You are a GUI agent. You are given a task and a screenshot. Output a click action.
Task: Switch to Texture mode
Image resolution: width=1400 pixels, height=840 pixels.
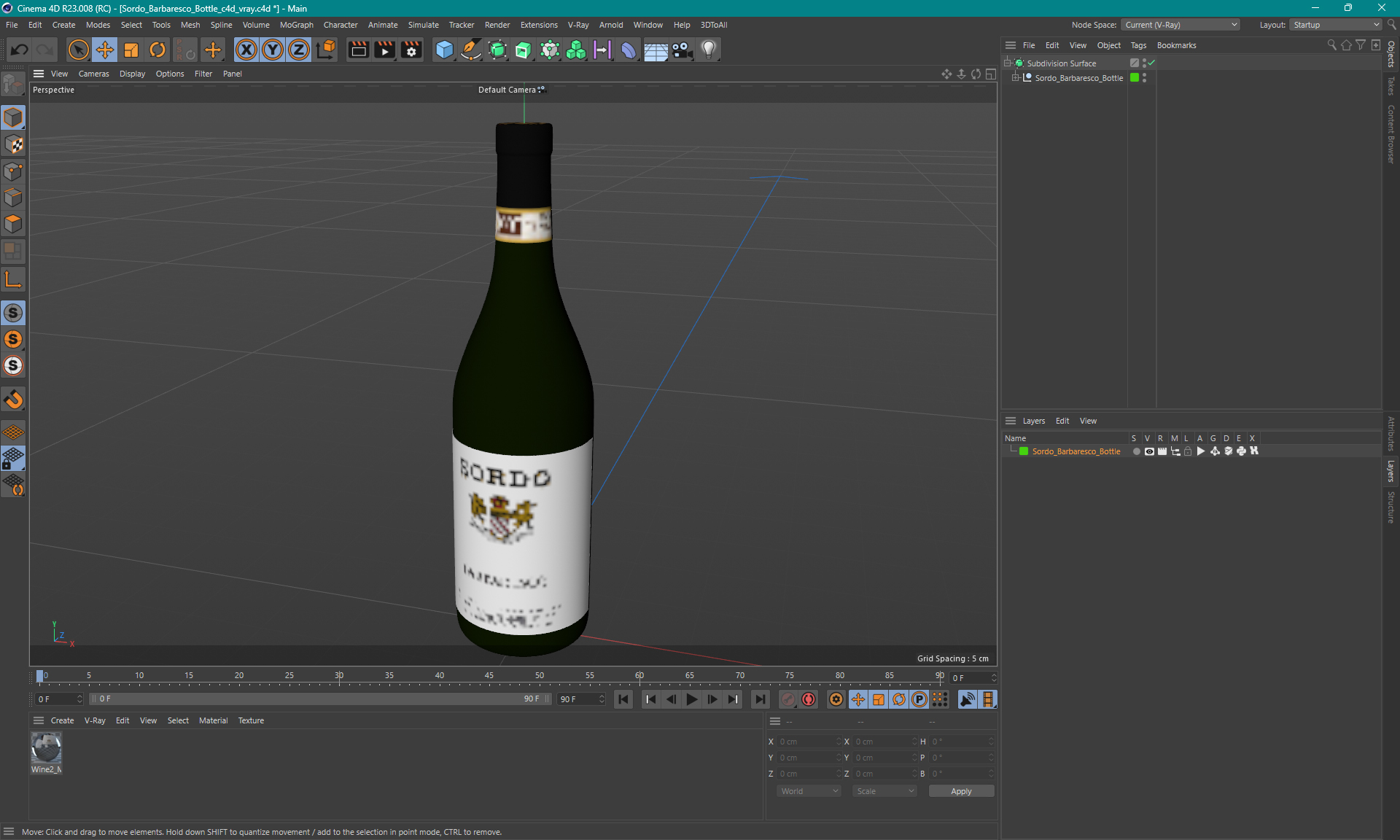point(13,144)
